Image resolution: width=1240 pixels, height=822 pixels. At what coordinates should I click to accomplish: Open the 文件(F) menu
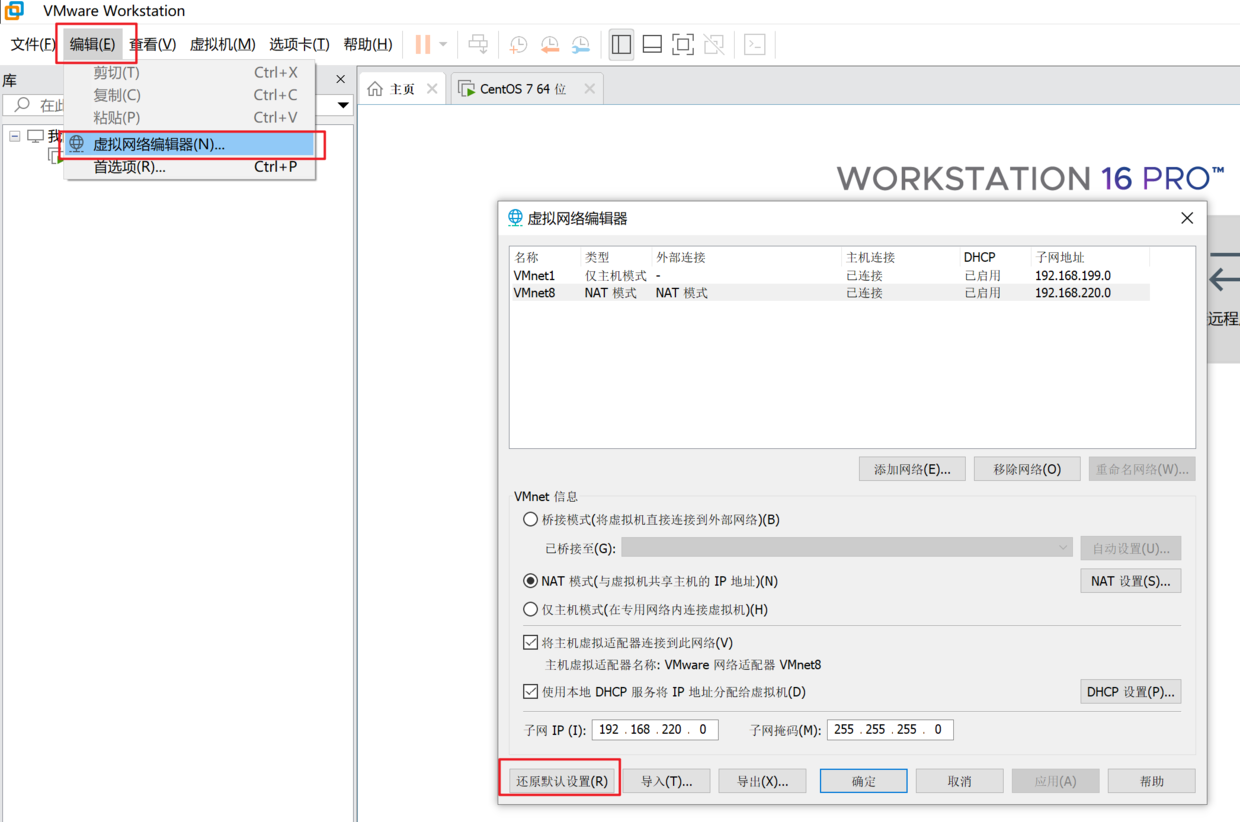[34, 44]
